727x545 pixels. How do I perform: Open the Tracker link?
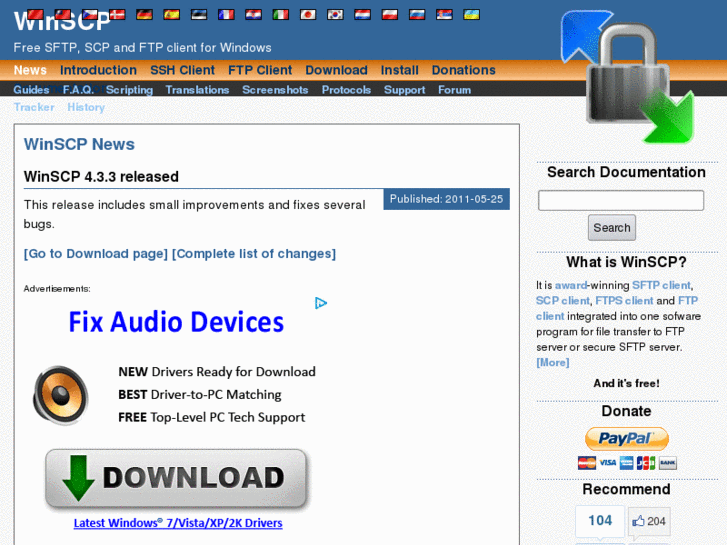pos(34,107)
